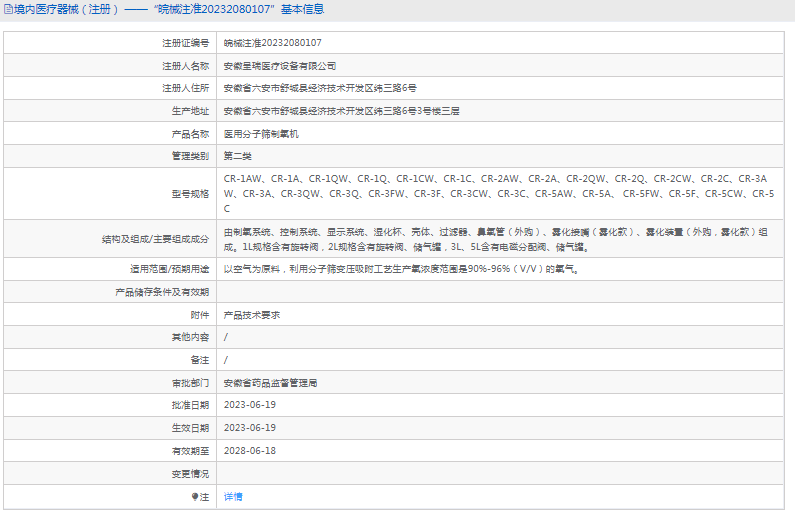Click the 产品名称 label
Viewport: 795px width, 517px height.
[190, 134]
